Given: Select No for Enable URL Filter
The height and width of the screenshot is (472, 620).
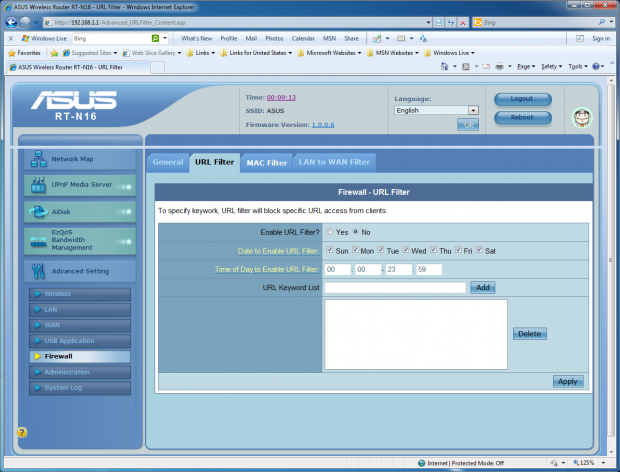Looking at the screenshot, I should click(x=355, y=232).
